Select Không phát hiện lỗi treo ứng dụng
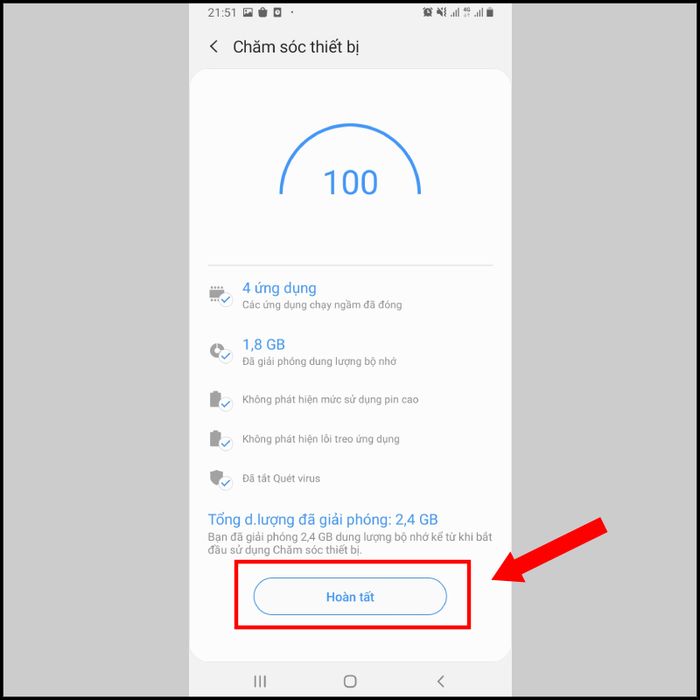This screenshot has height=700, width=700. click(x=321, y=439)
